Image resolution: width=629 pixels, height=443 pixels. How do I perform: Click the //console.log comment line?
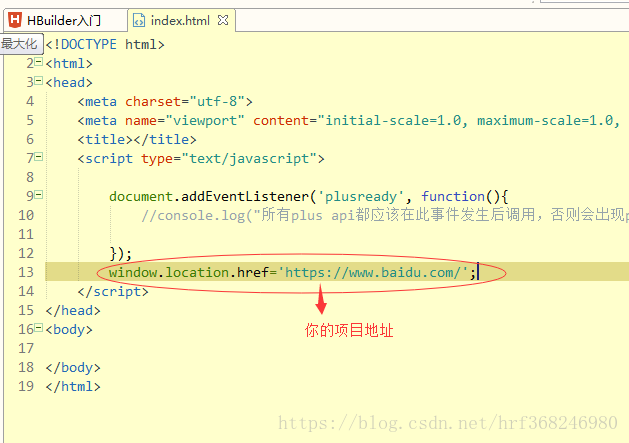[384, 215]
